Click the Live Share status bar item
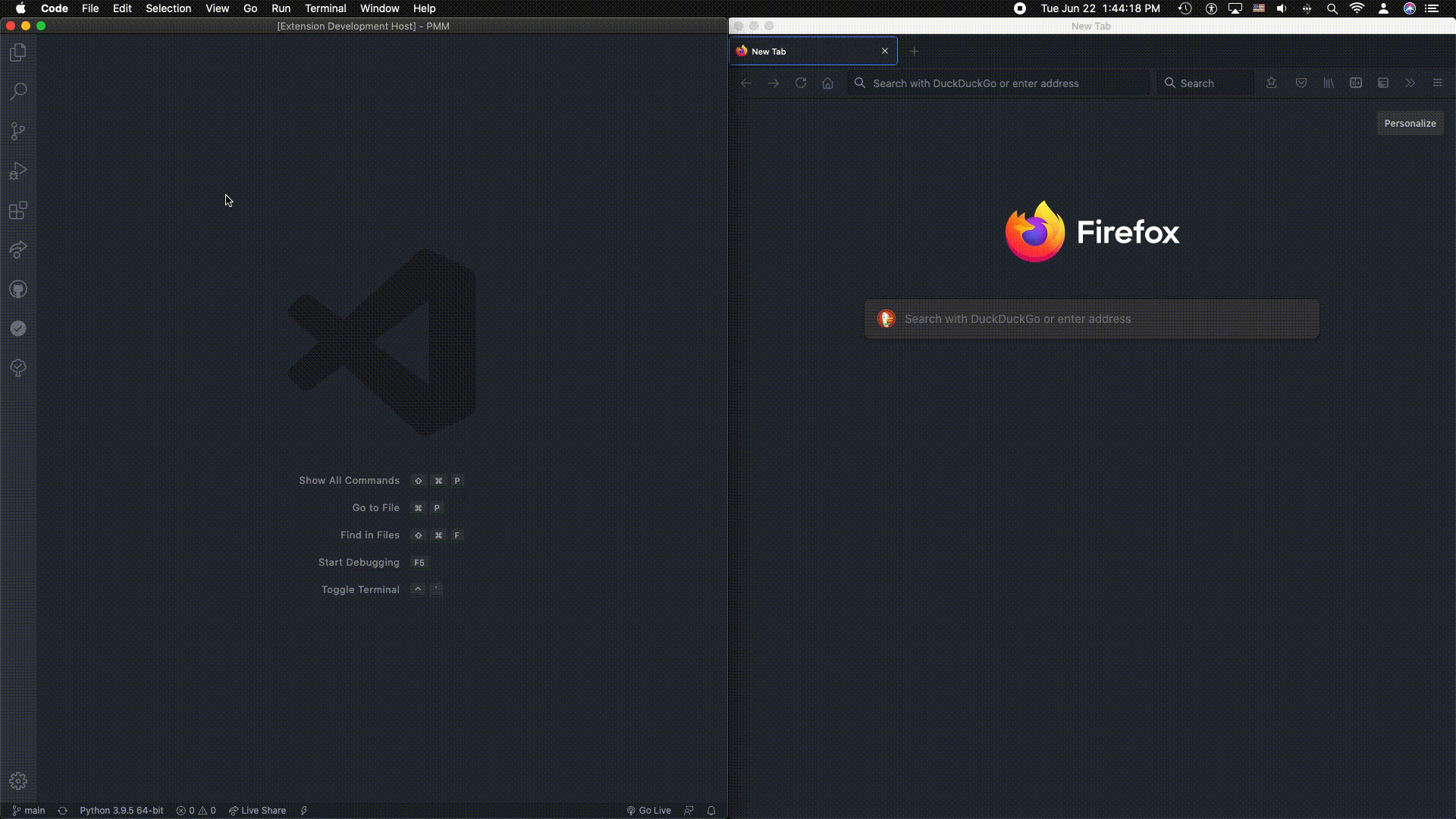The width and height of the screenshot is (1456, 819). [258, 811]
